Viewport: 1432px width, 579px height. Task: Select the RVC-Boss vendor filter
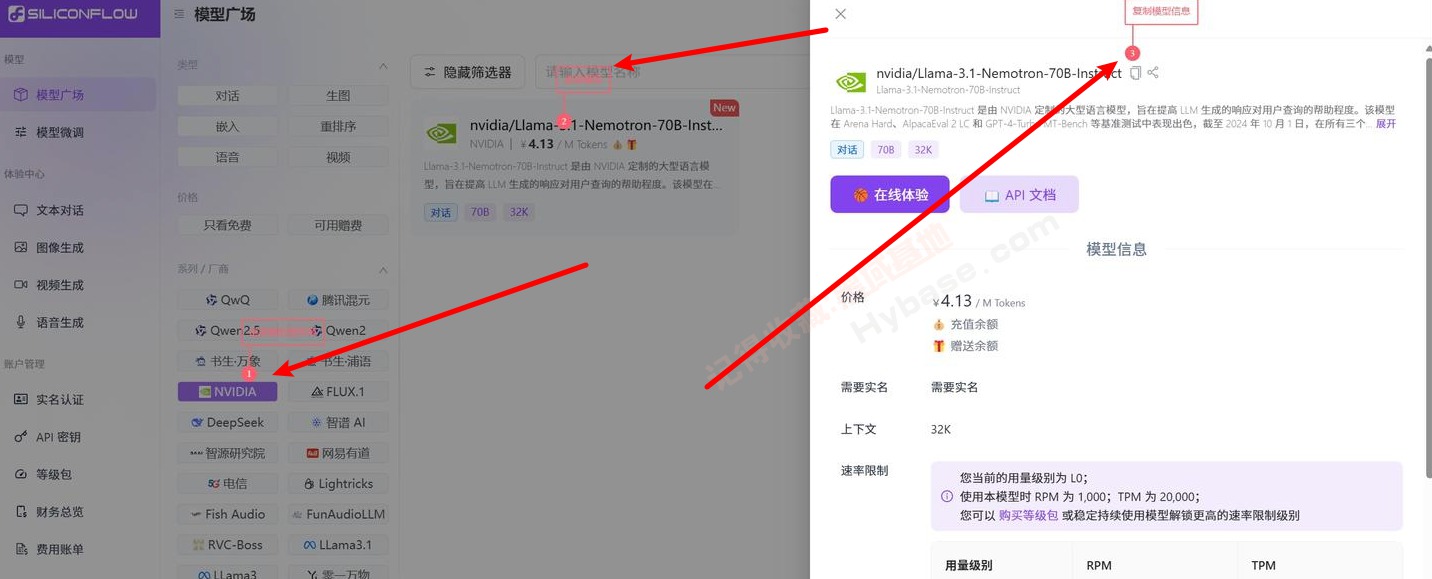227,545
